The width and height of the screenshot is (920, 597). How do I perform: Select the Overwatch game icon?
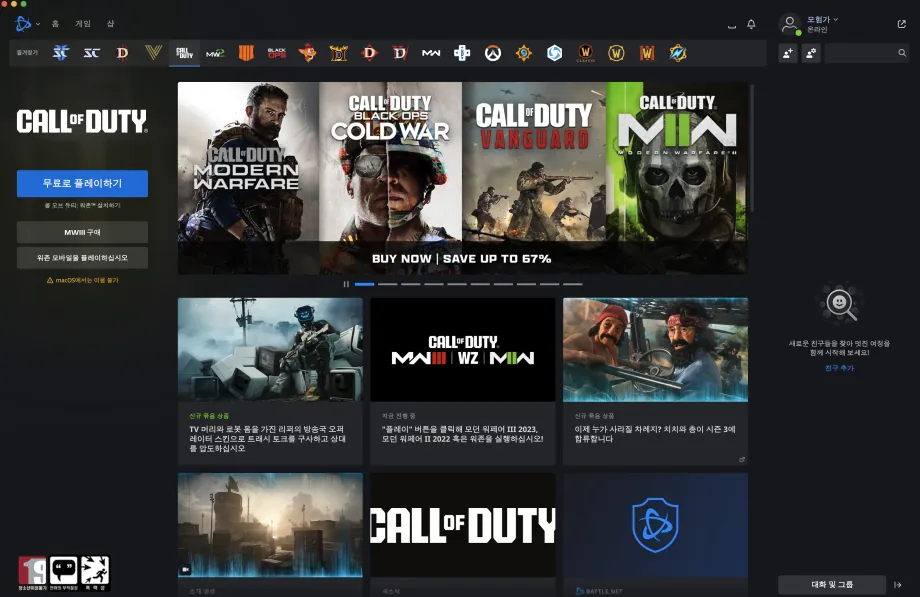click(493, 53)
